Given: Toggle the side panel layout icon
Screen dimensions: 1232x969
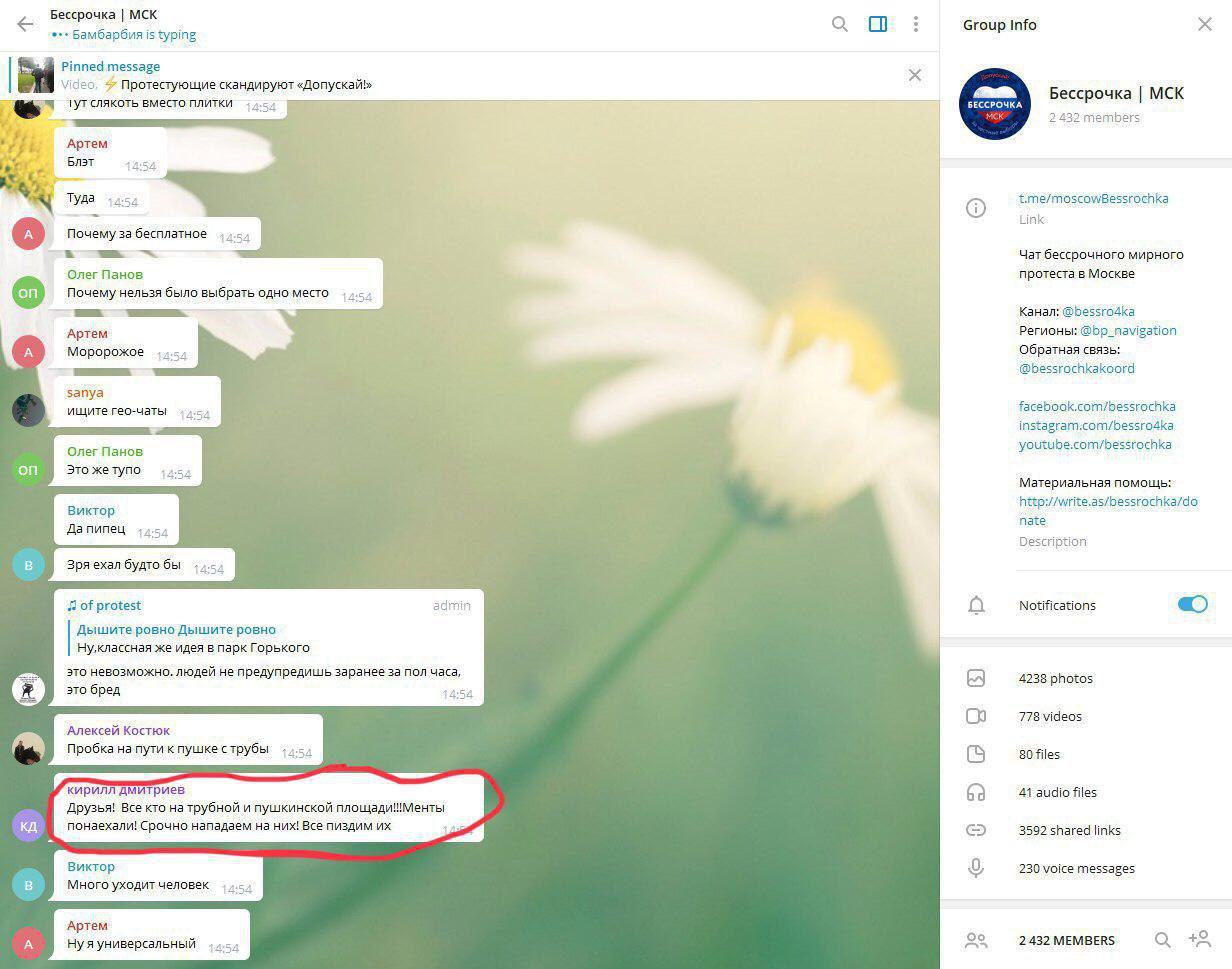Looking at the screenshot, I should [x=878, y=24].
